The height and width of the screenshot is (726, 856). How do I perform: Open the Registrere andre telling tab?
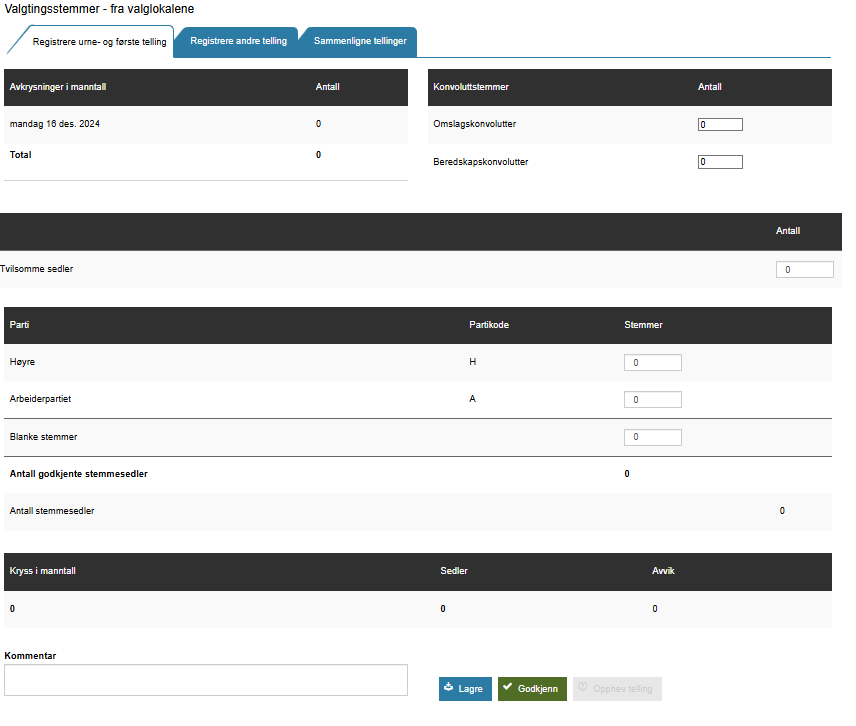(238, 41)
